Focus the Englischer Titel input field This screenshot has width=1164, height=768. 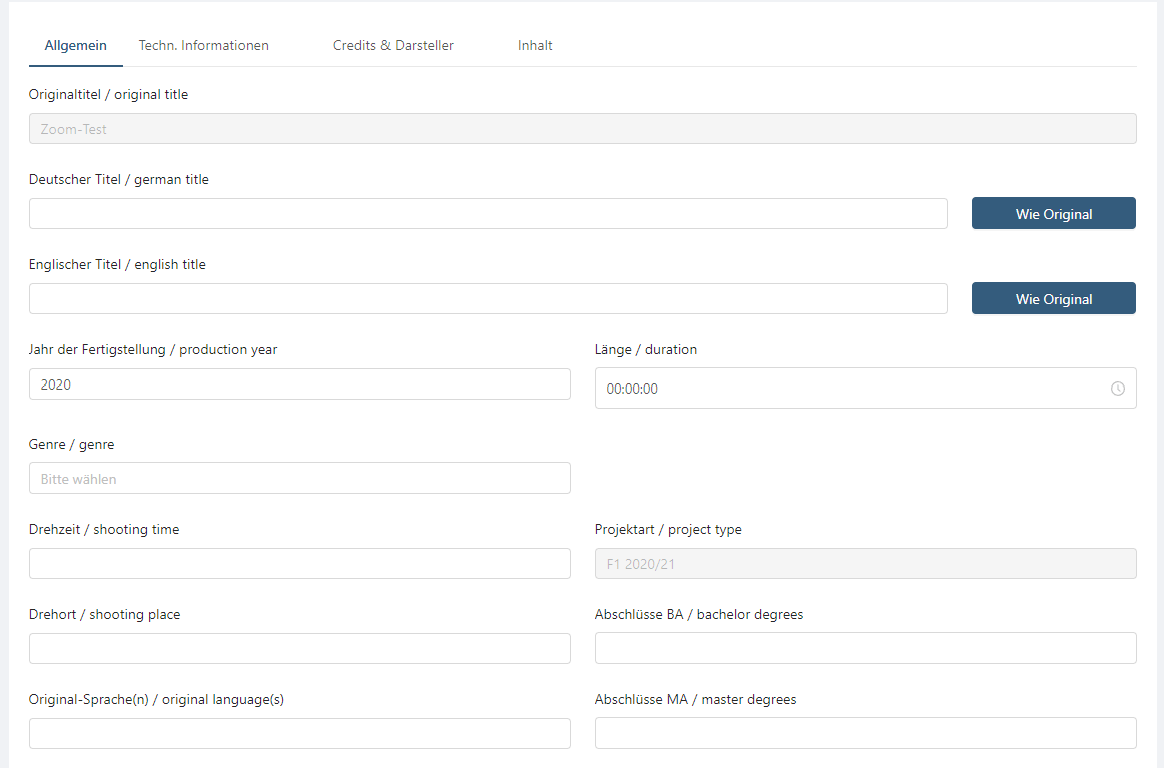point(488,299)
